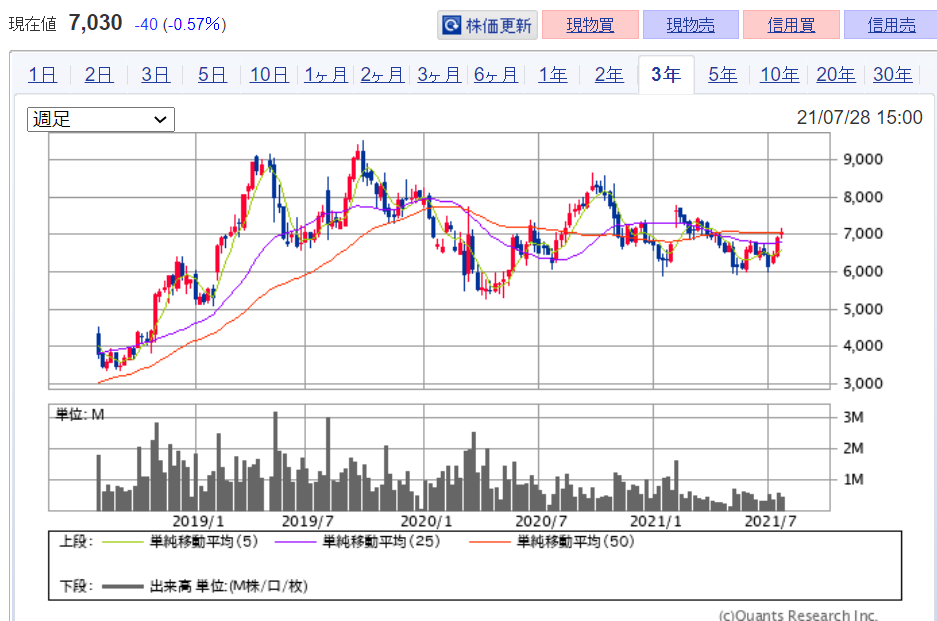Switch chart range to 2日
Screen dimensions: 937x621
99,75
